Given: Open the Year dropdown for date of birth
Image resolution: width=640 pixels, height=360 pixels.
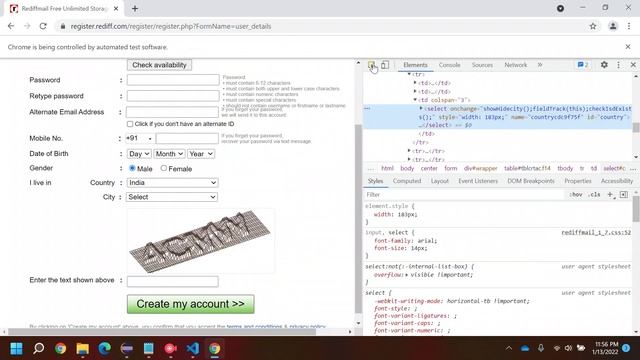Looking at the screenshot, I should click(x=201, y=154).
